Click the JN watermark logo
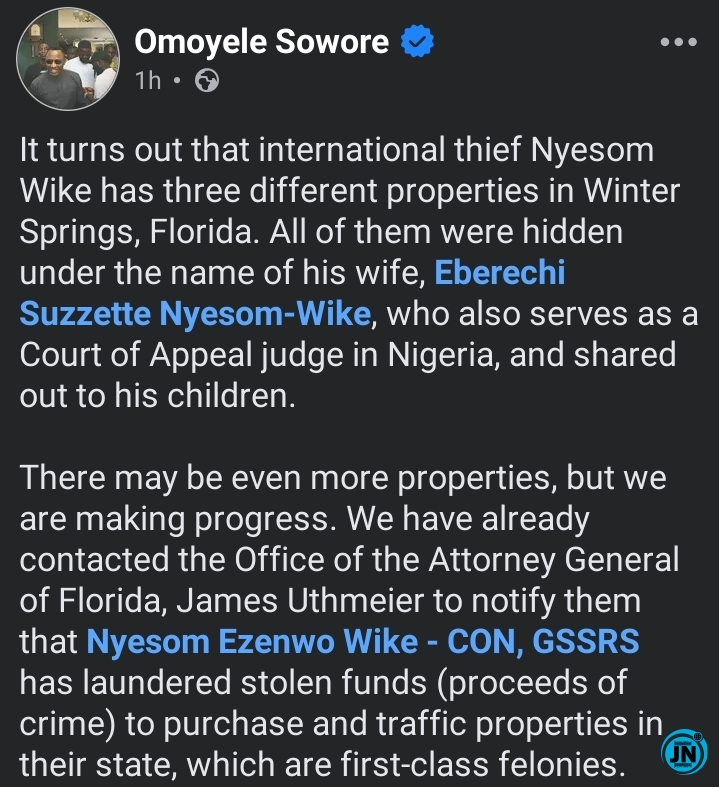This screenshot has width=719, height=787. (x=684, y=752)
